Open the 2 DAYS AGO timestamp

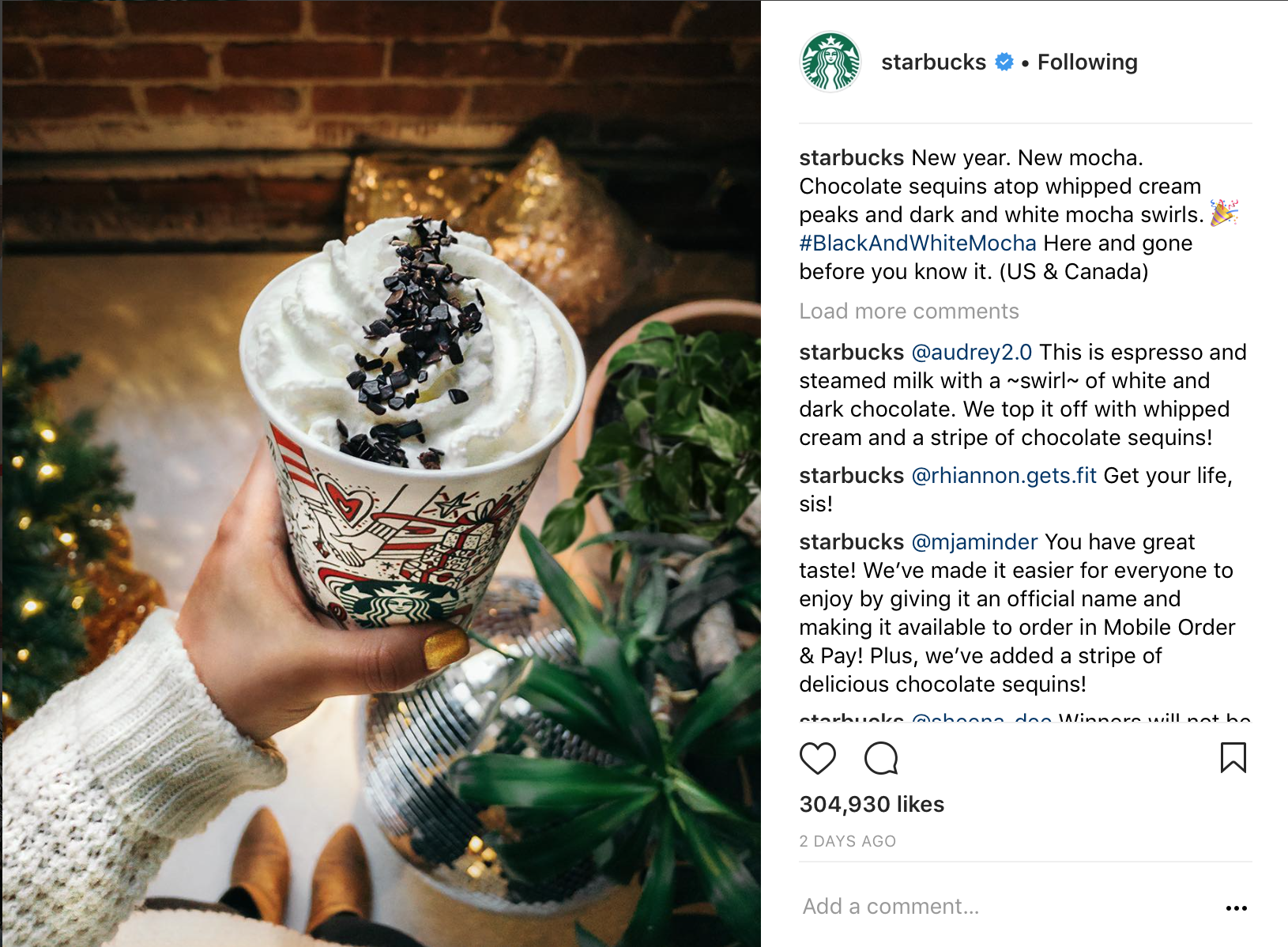coord(847,841)
